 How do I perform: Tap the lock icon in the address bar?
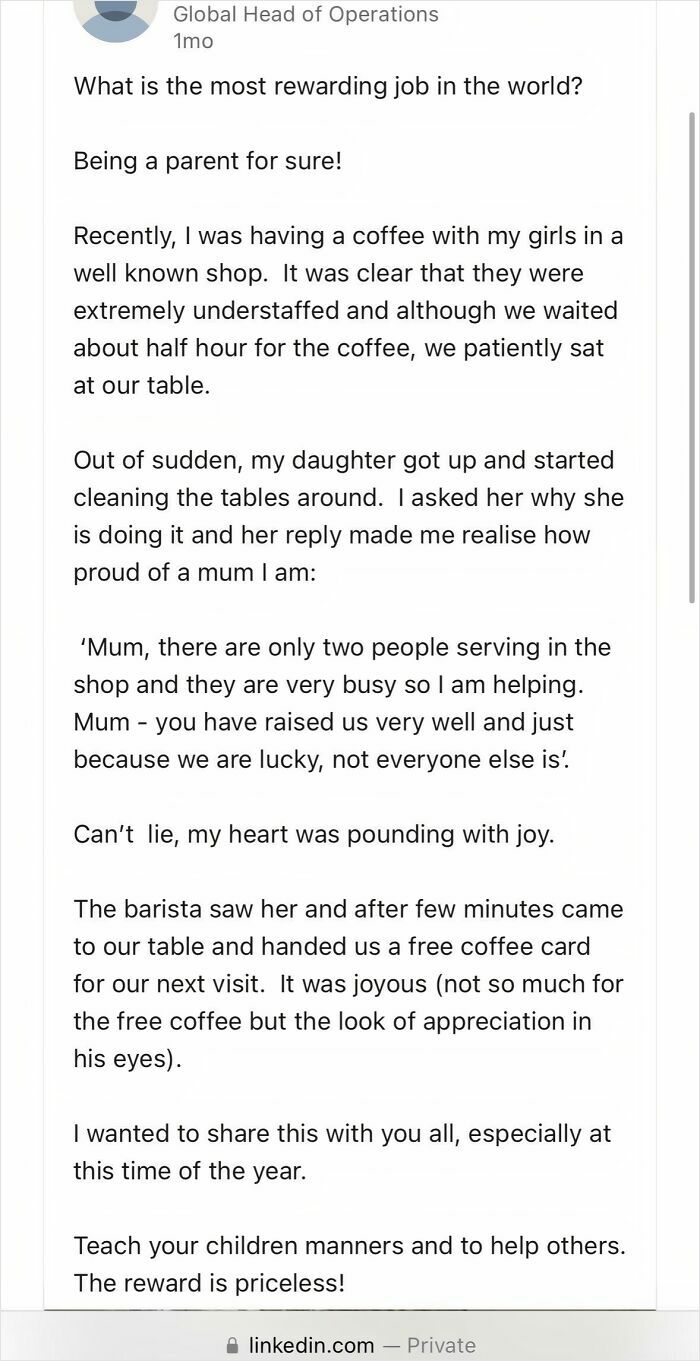231,1345
